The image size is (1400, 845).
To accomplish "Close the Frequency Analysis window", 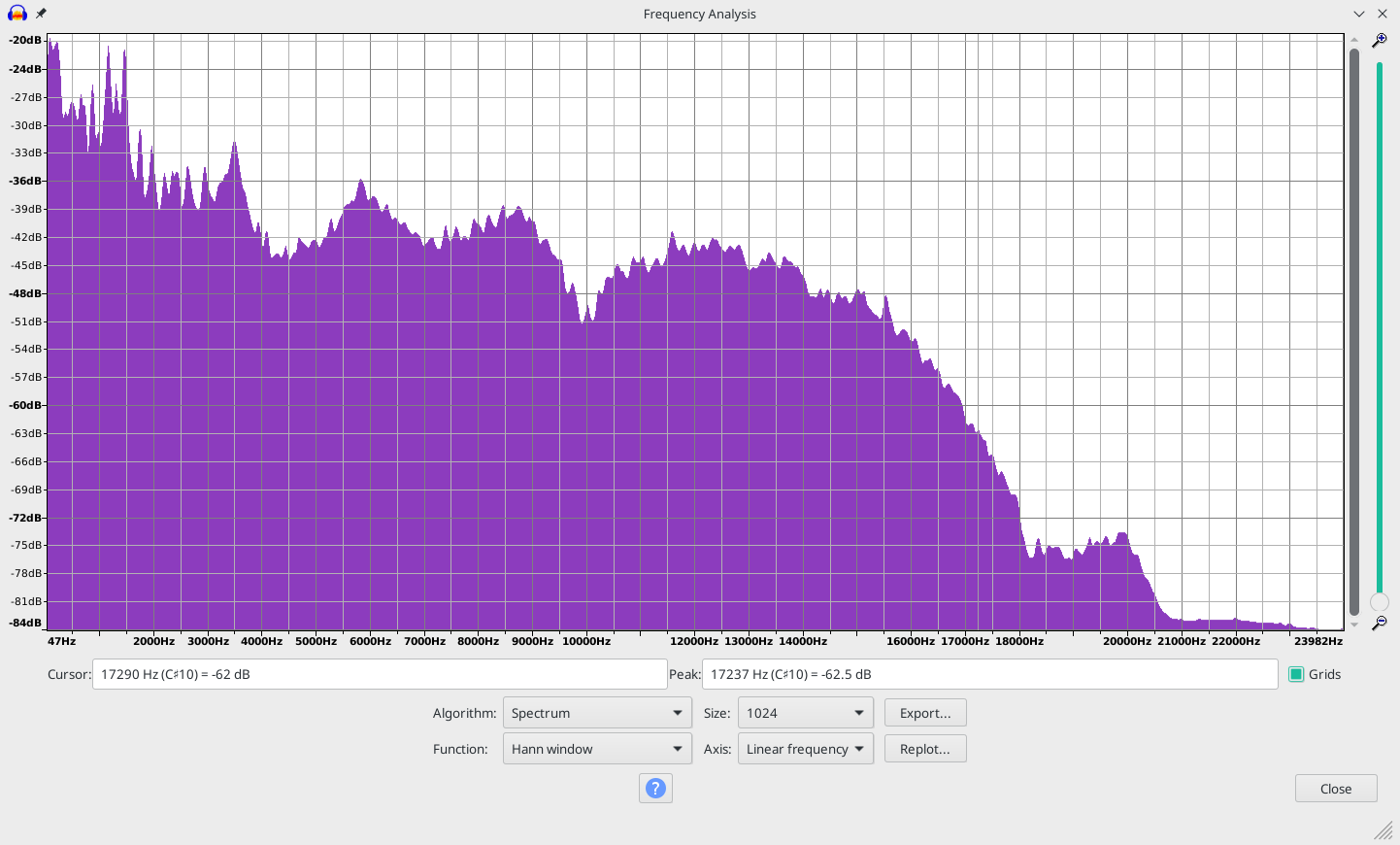I will click(x=1383, y=14).
